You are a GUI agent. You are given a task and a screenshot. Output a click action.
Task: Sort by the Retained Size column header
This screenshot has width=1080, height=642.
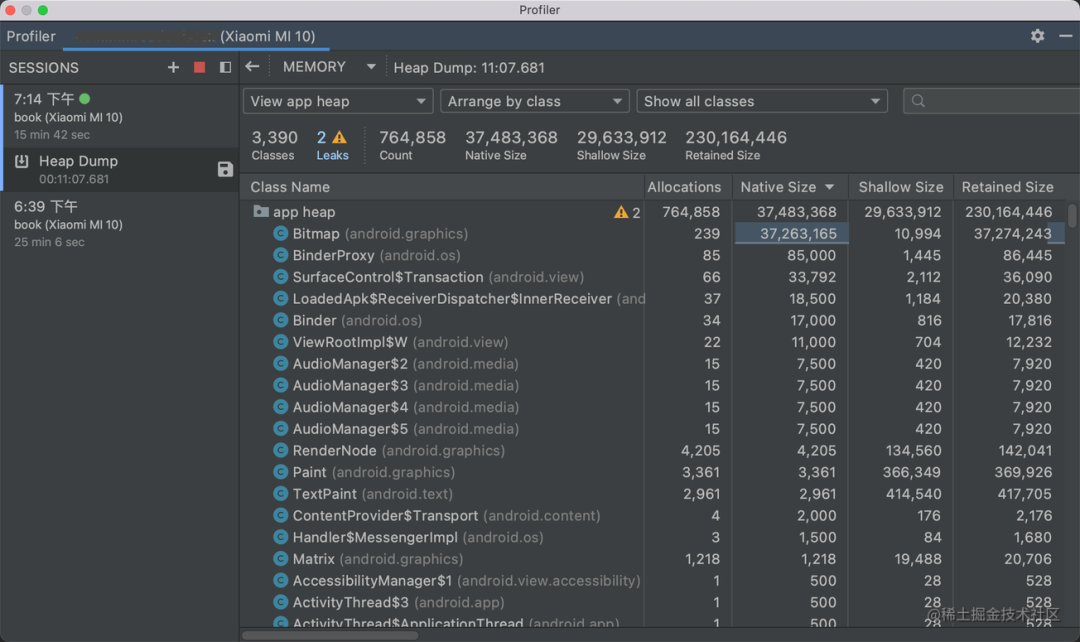tap(1008, 187)
